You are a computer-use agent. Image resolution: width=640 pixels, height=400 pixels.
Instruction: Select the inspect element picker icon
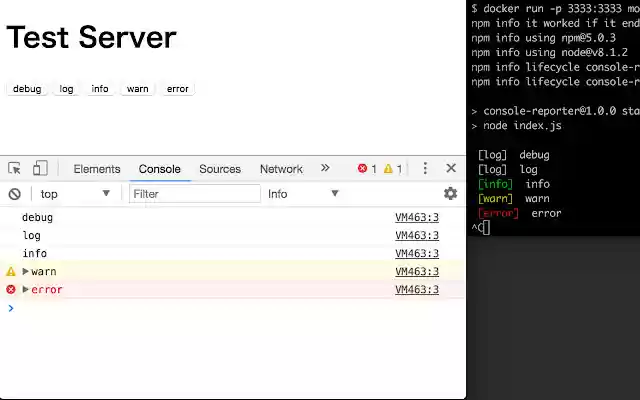[x=14, y=169]
